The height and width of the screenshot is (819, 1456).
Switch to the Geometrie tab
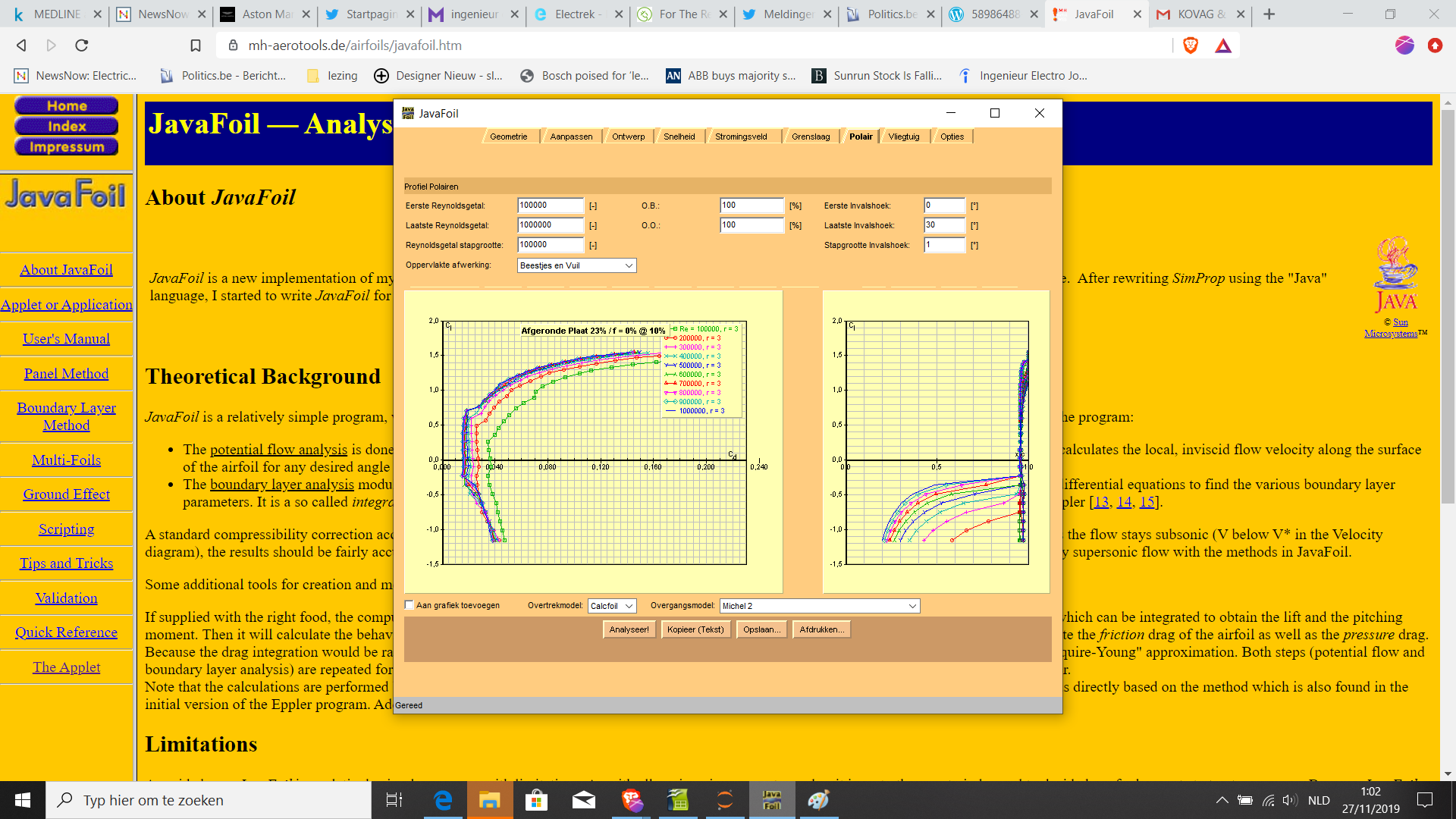(x=508, y=136)
